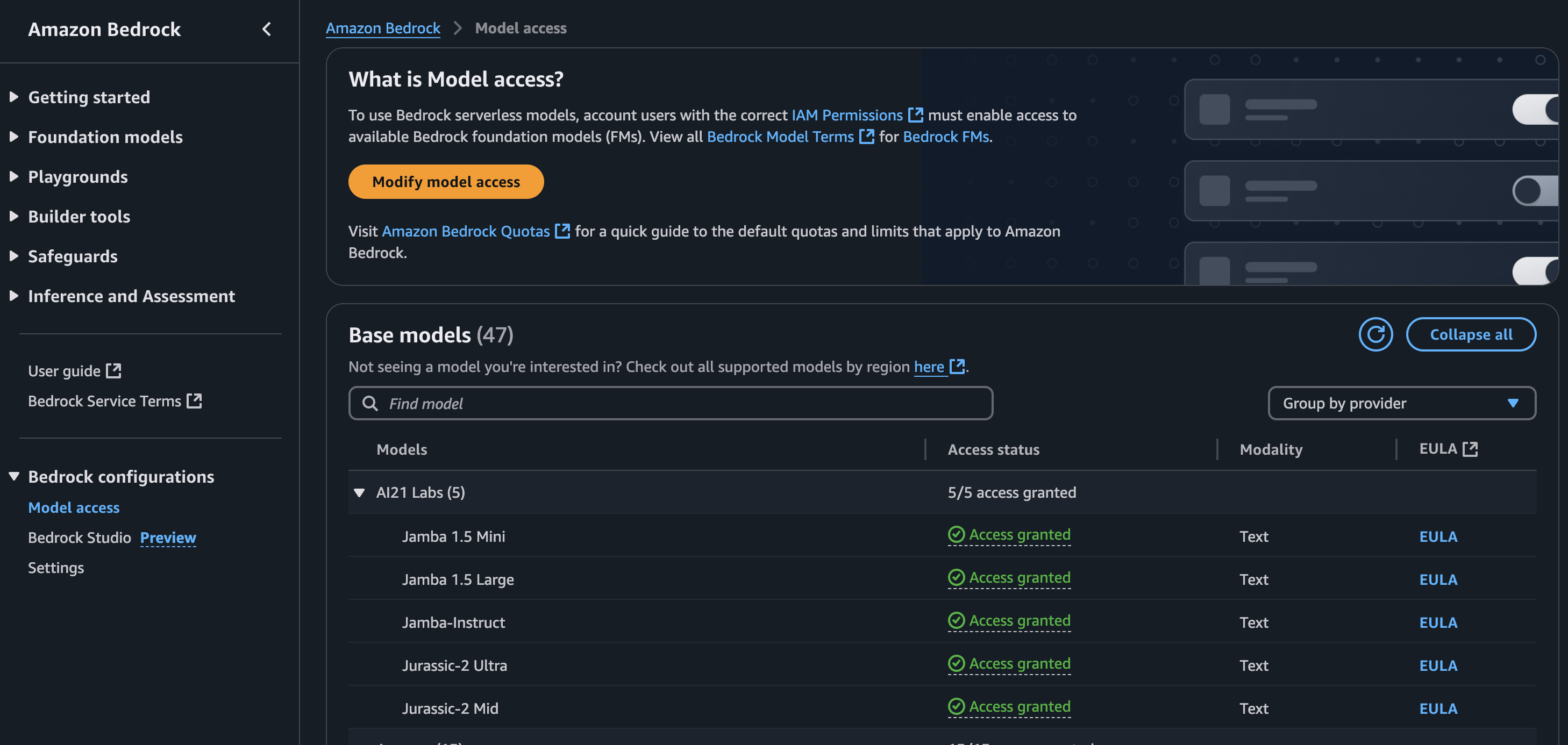Viewport: 1568px width, 745px height.
Task: Collapse the Bedrock configurations section
Action: [x=14, y=477]
